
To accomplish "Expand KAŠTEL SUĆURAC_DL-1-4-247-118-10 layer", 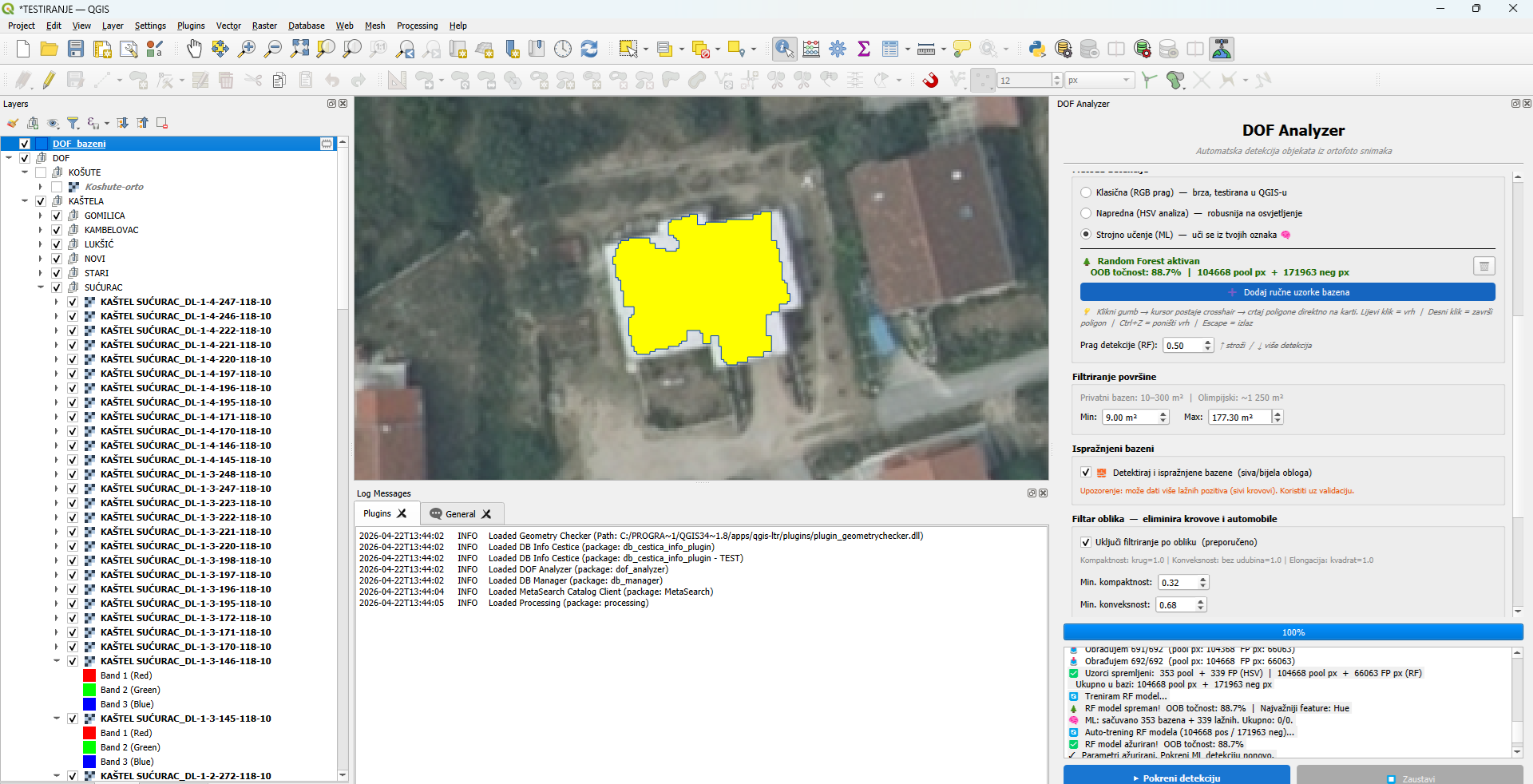I will click(x=57, y=302).
